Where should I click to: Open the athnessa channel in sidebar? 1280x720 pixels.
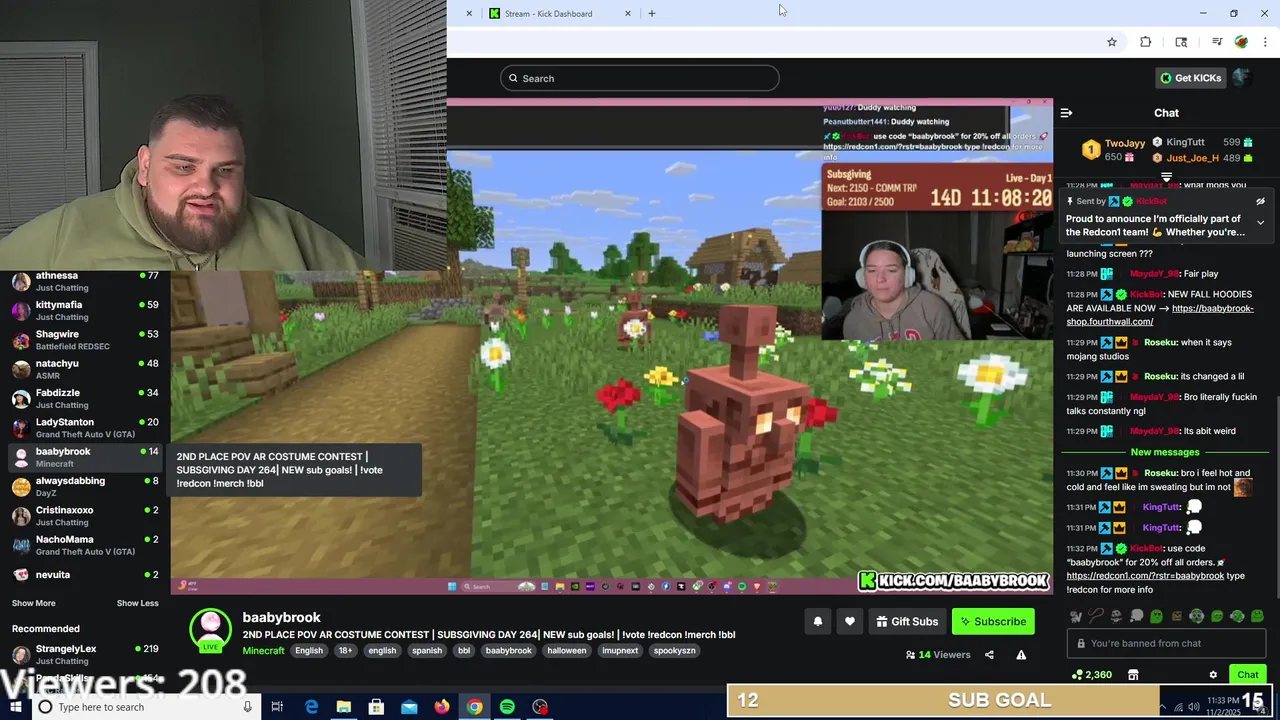coord(85,282)
